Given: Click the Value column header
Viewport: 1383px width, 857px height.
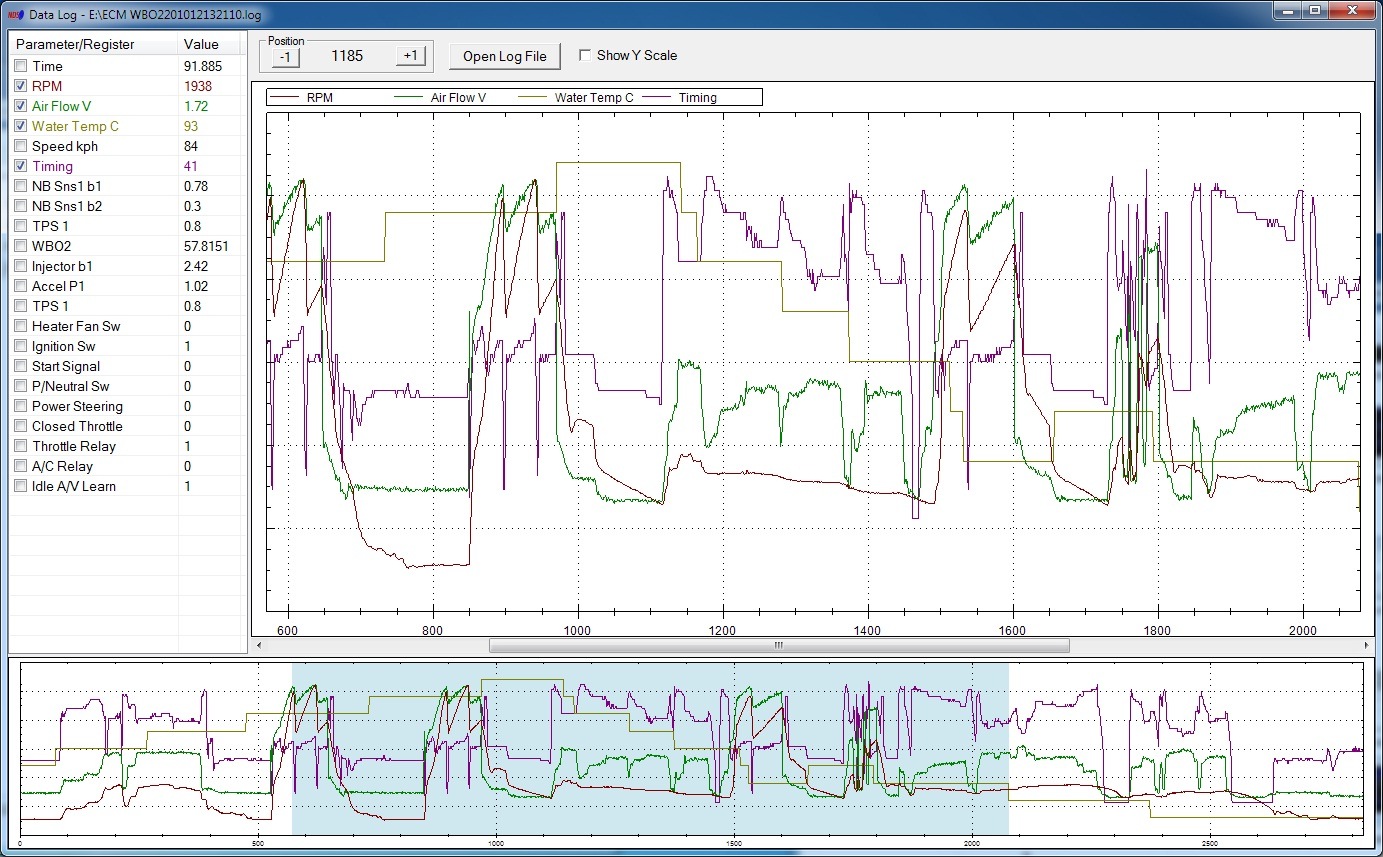Looking at the screenshot, I should coord(201,44).
